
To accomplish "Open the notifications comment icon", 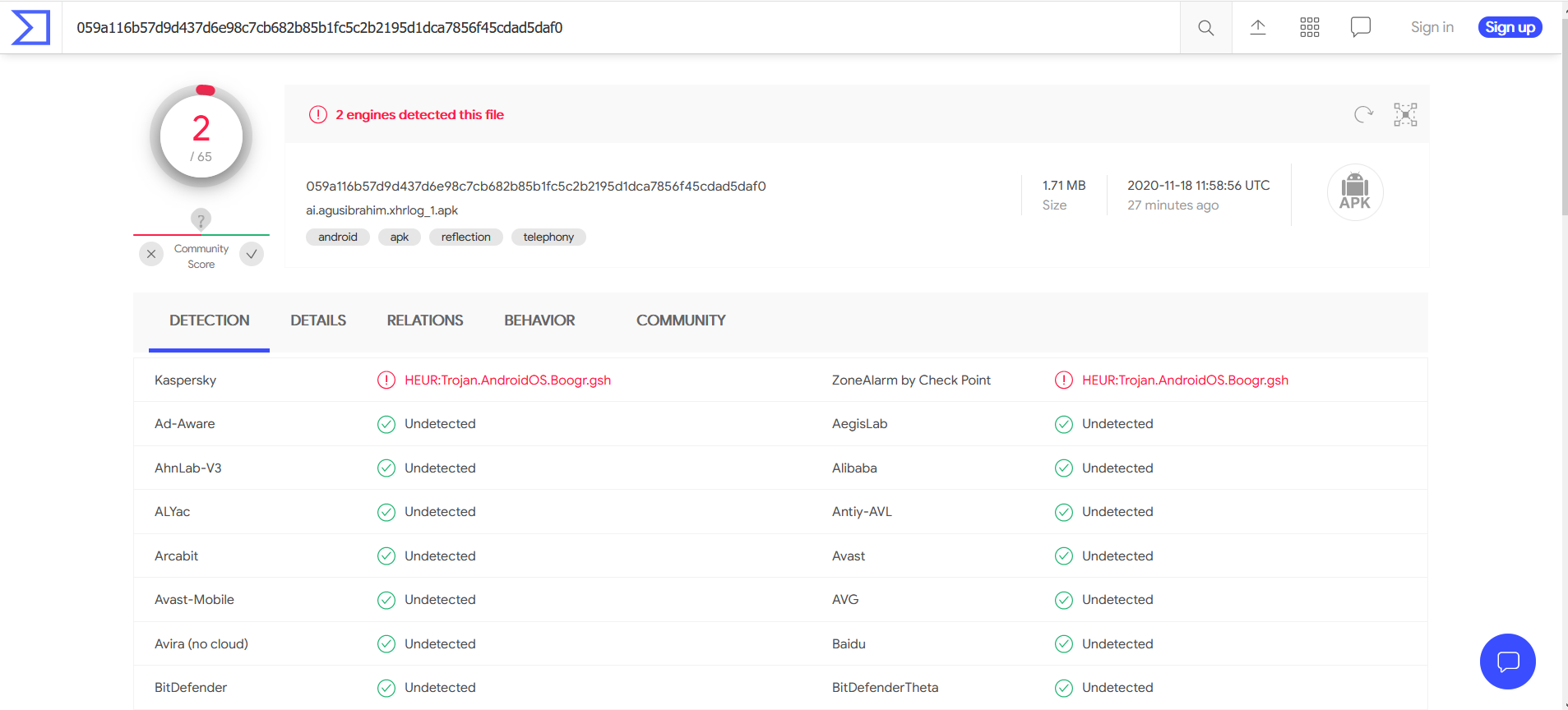I will pyautogui.click(x=1361, y=27).
